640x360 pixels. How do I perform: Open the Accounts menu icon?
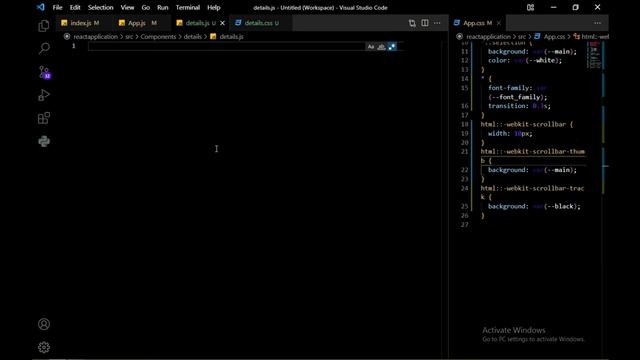(44, 324)
